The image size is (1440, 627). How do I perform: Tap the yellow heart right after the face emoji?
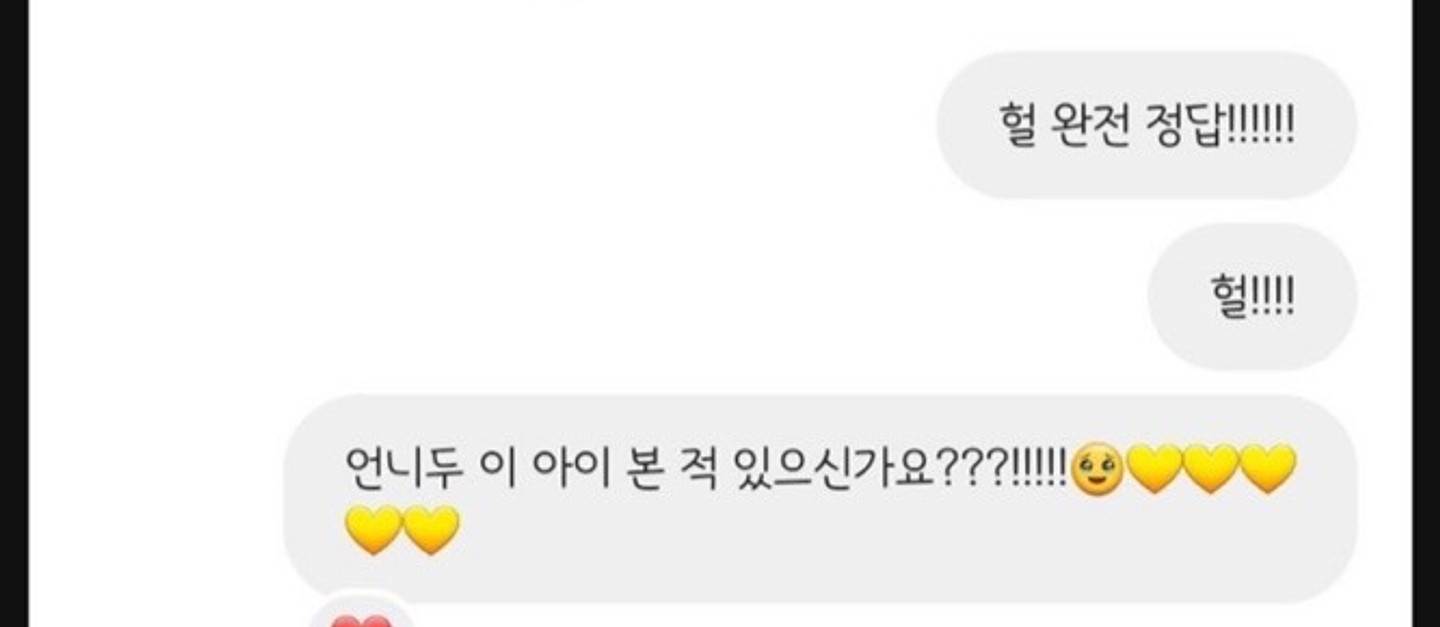tap(1154, 470)
